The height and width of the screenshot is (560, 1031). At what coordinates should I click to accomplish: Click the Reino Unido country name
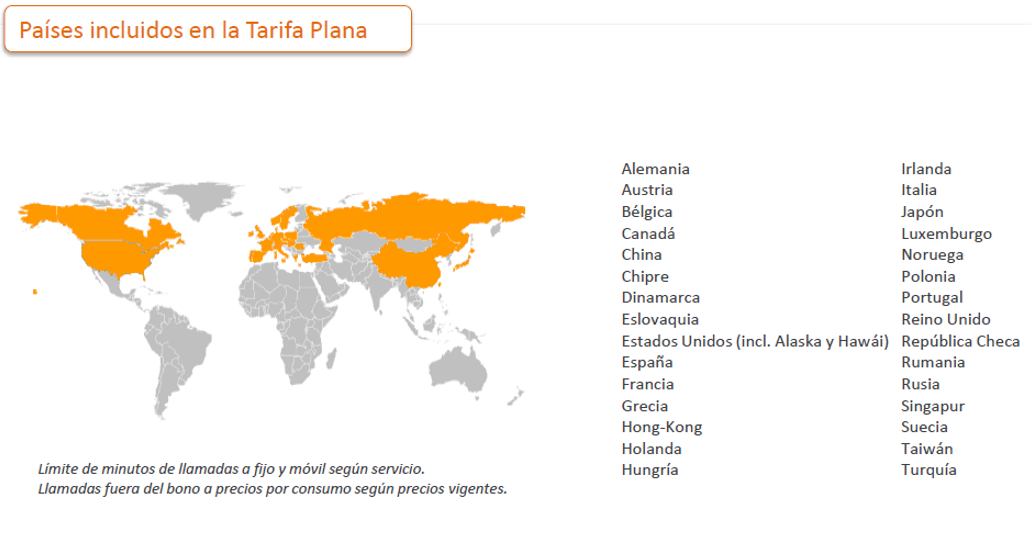tap(946, 319)
